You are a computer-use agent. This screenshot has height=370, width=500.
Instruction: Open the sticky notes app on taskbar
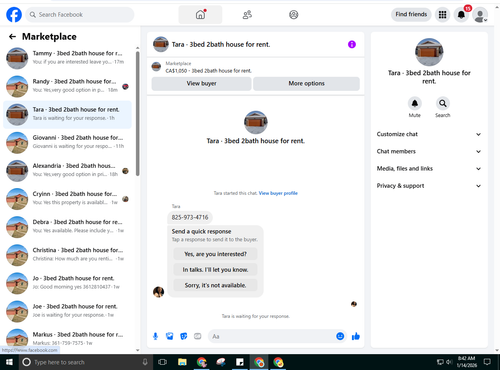(x=240, y=362)
